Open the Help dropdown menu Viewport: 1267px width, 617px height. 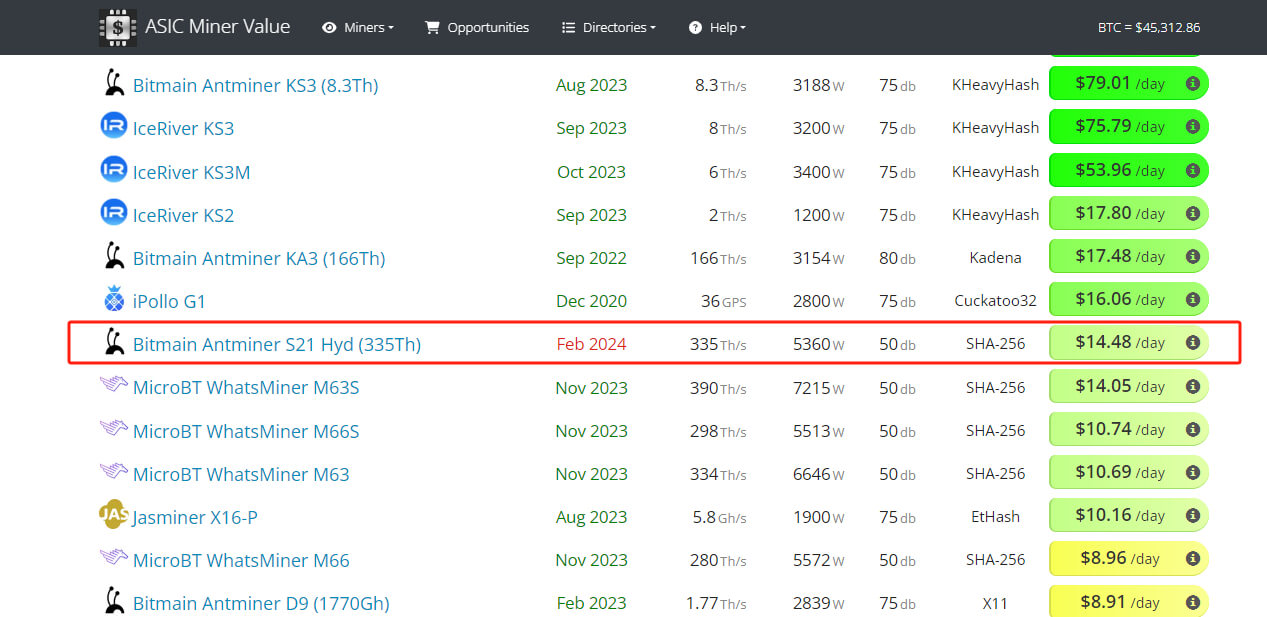717,27
